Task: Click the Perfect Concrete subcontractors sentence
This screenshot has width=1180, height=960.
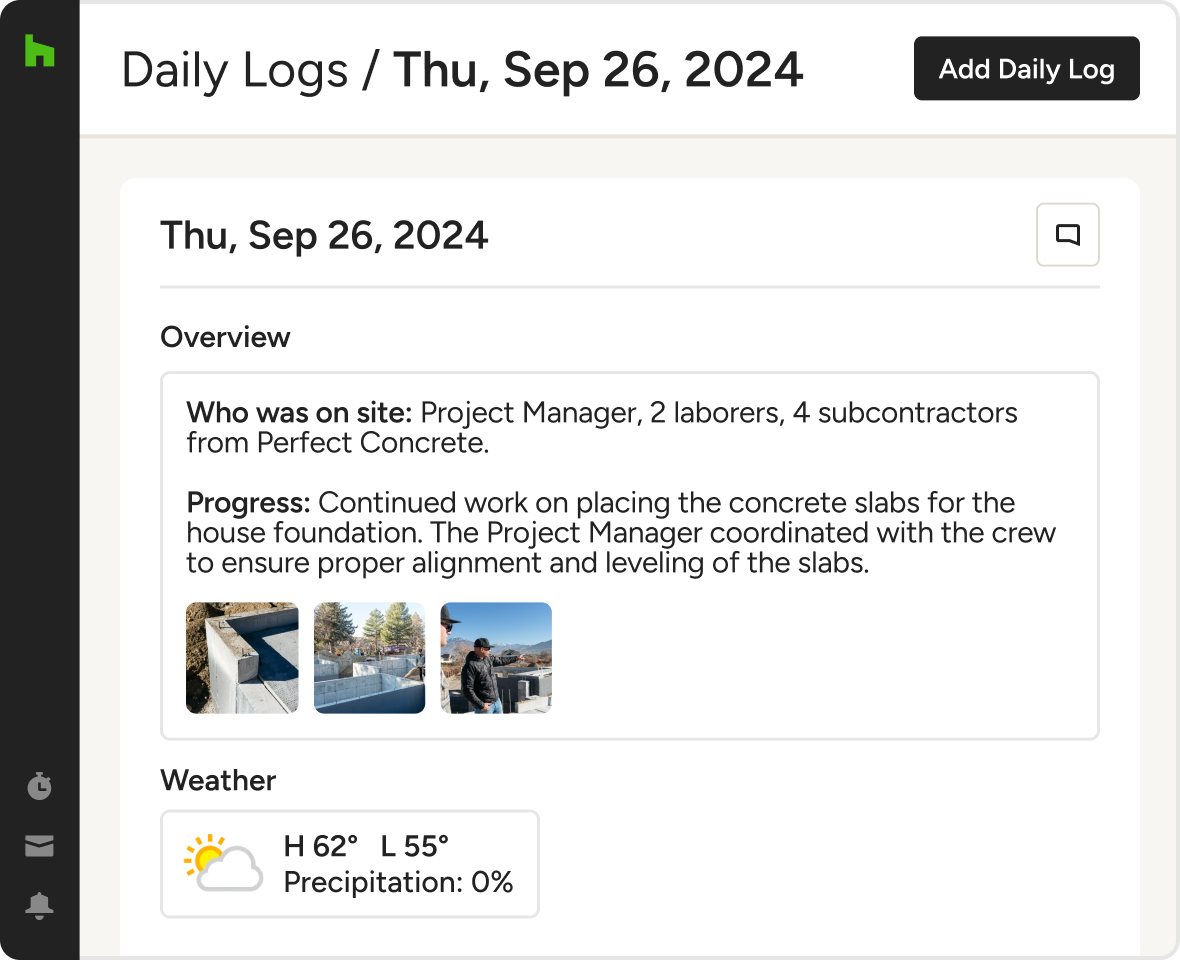Action: (x=600, y=427)
